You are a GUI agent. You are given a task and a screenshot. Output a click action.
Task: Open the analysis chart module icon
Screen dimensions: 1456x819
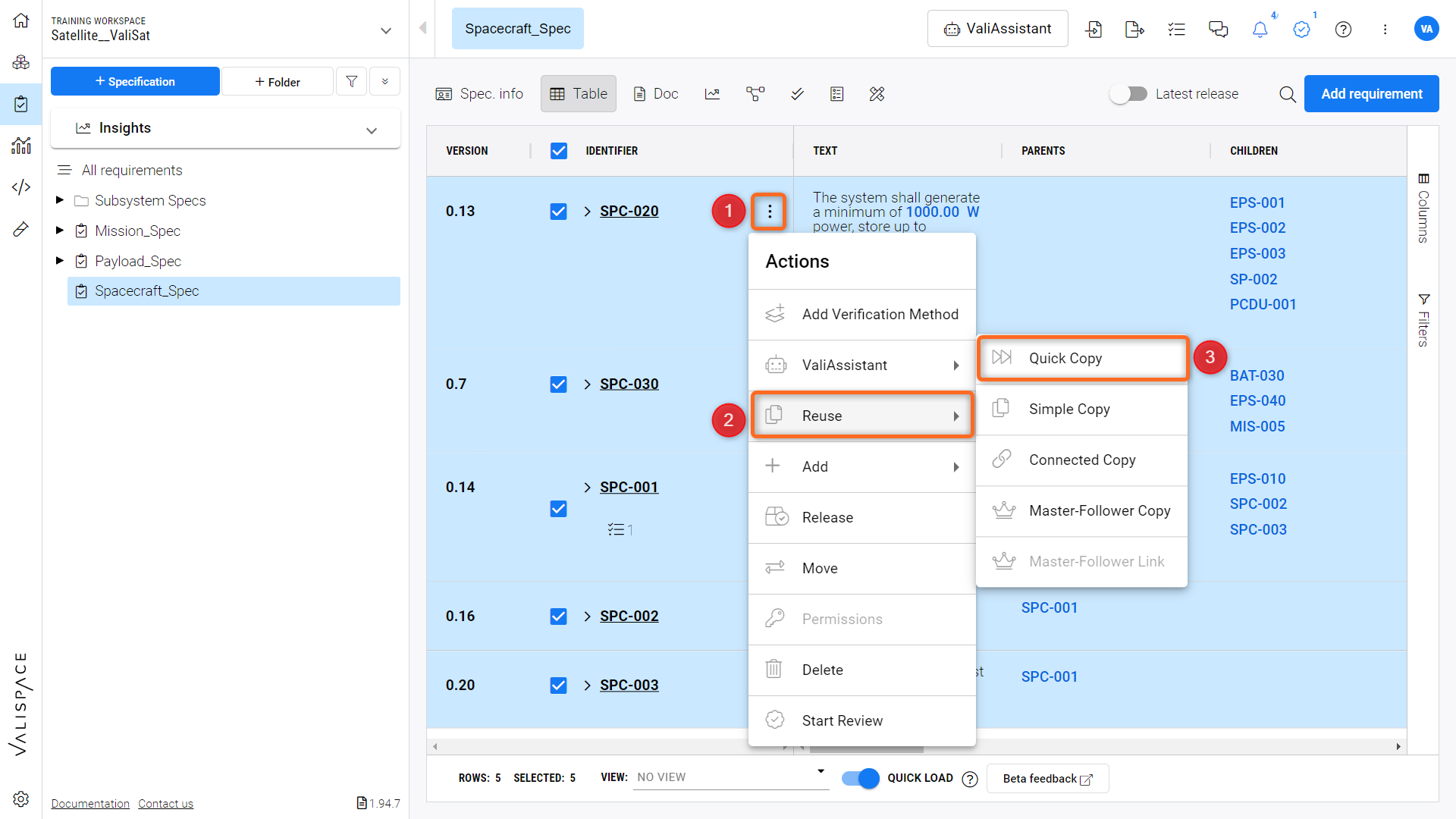coord(21,145)
